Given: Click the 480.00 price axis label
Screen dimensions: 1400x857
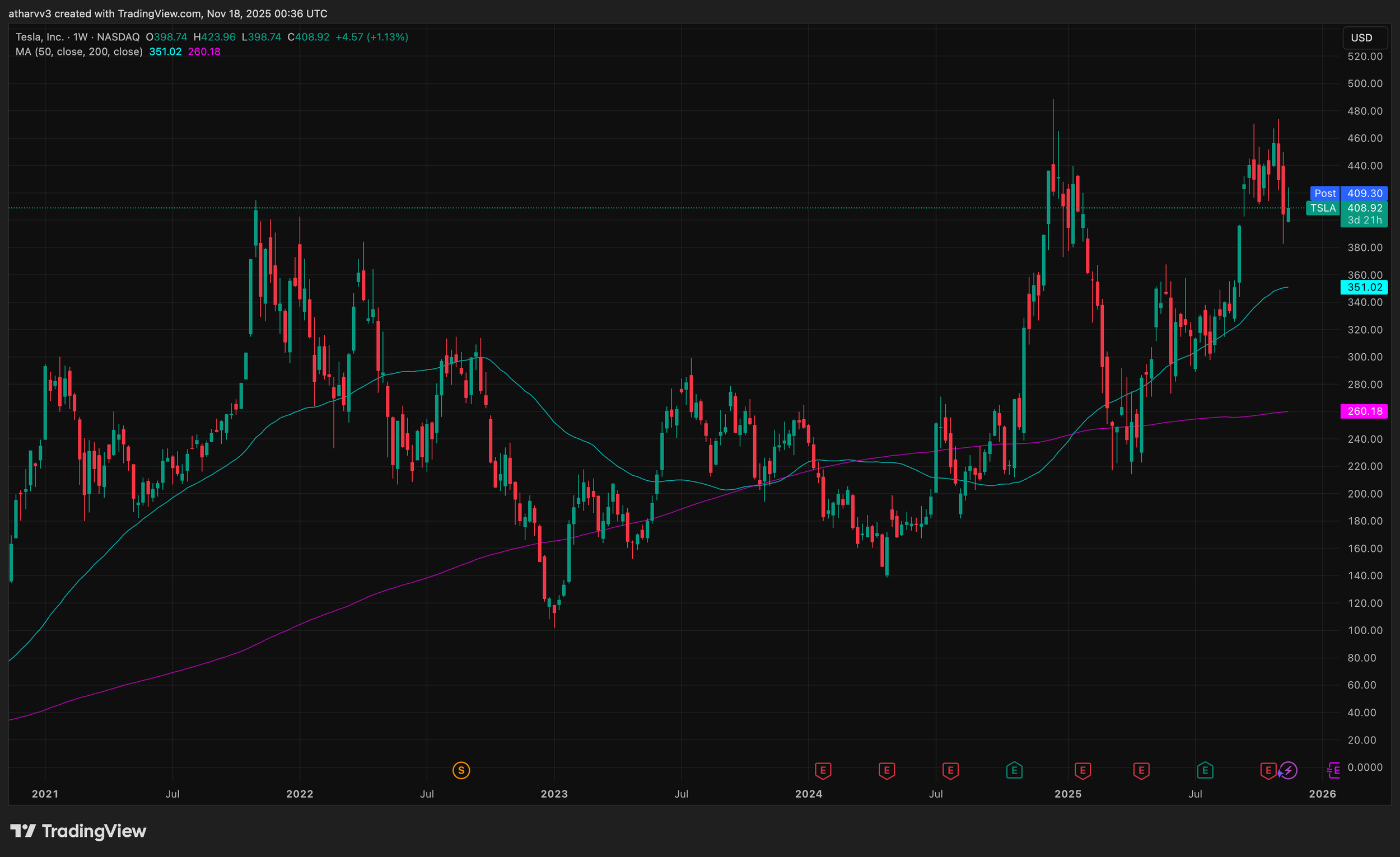Looking at the screenshot, I should [1365, 111].
